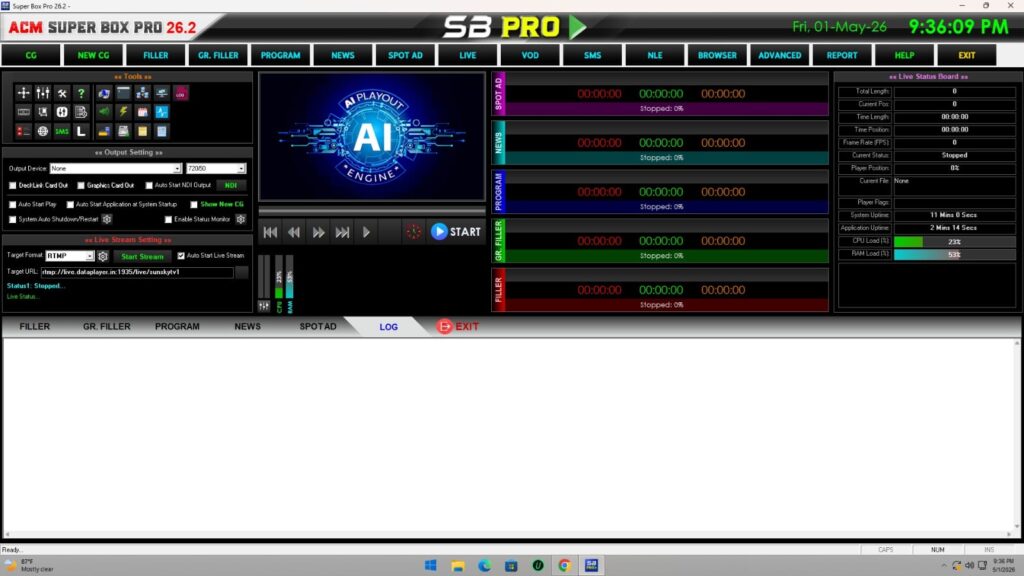
Task: Open the mixer sliders tool icon
Action: point(42,93)
